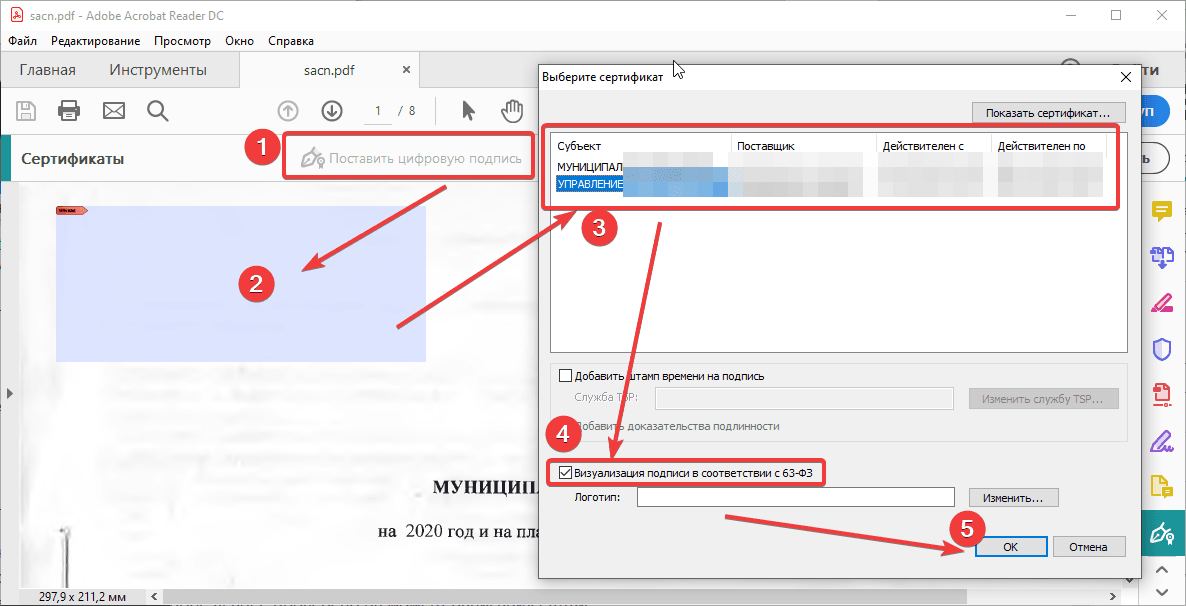This screenshot has width=1186, height=606.
Task: Click the 'Логотип' path input field
Action: (795, 497)
